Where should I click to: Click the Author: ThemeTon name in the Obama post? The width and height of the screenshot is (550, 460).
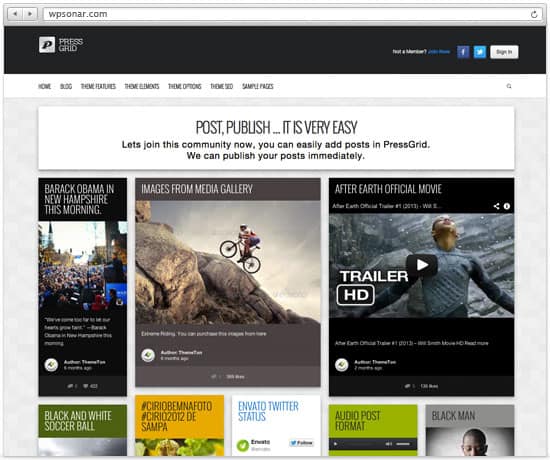pos(84,362)
